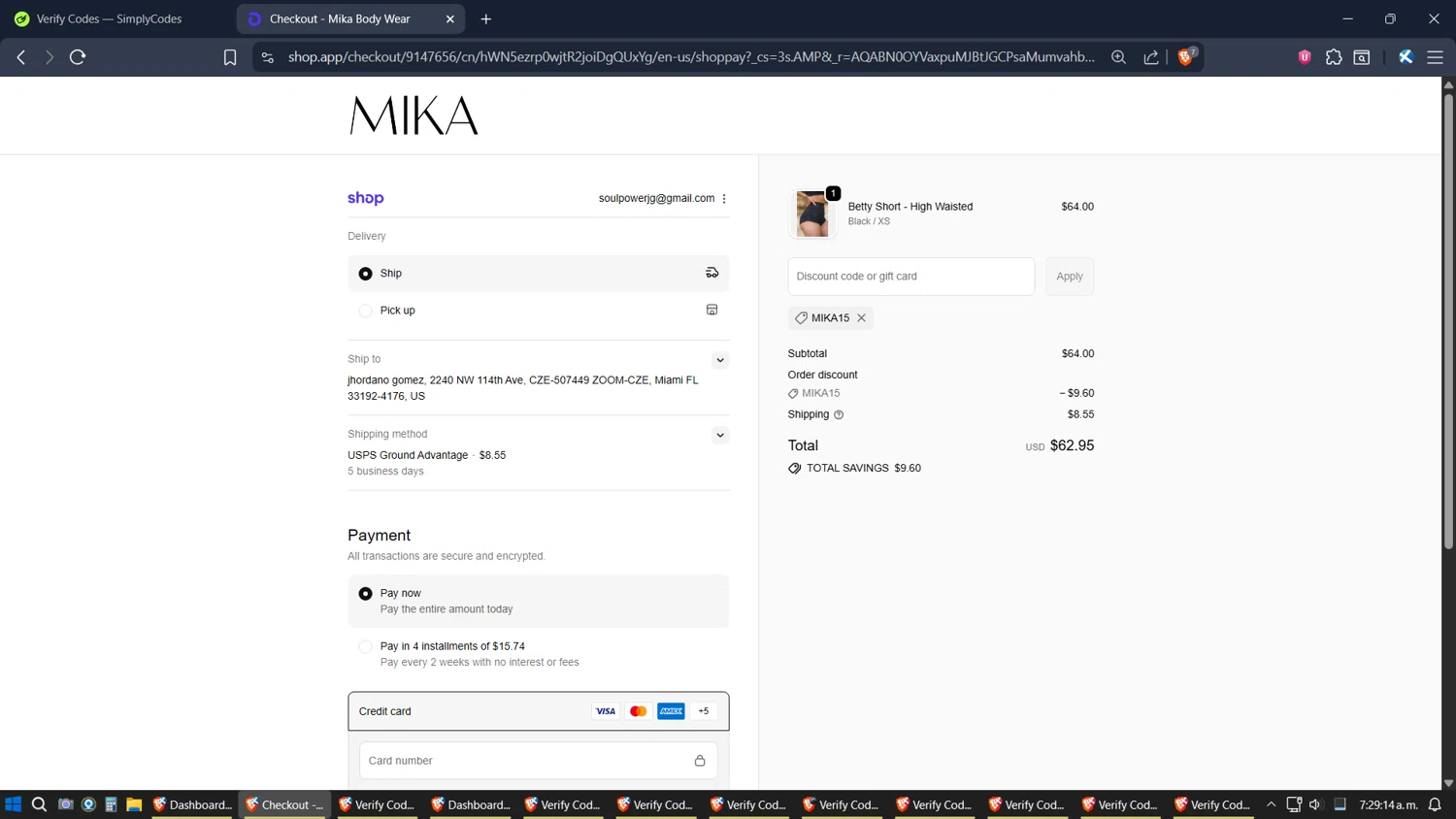Click the Mastercard icon
This screenshot has height=819, width=1456.
638,711
